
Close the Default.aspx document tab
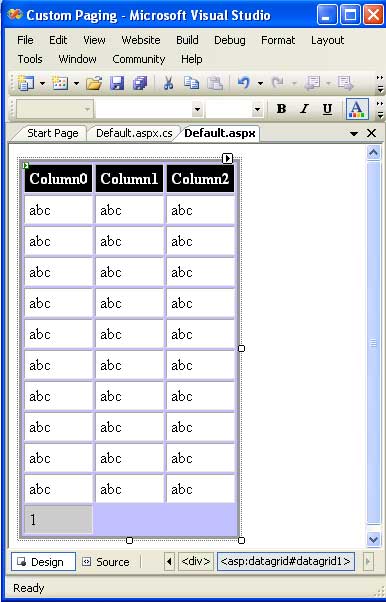371,133
